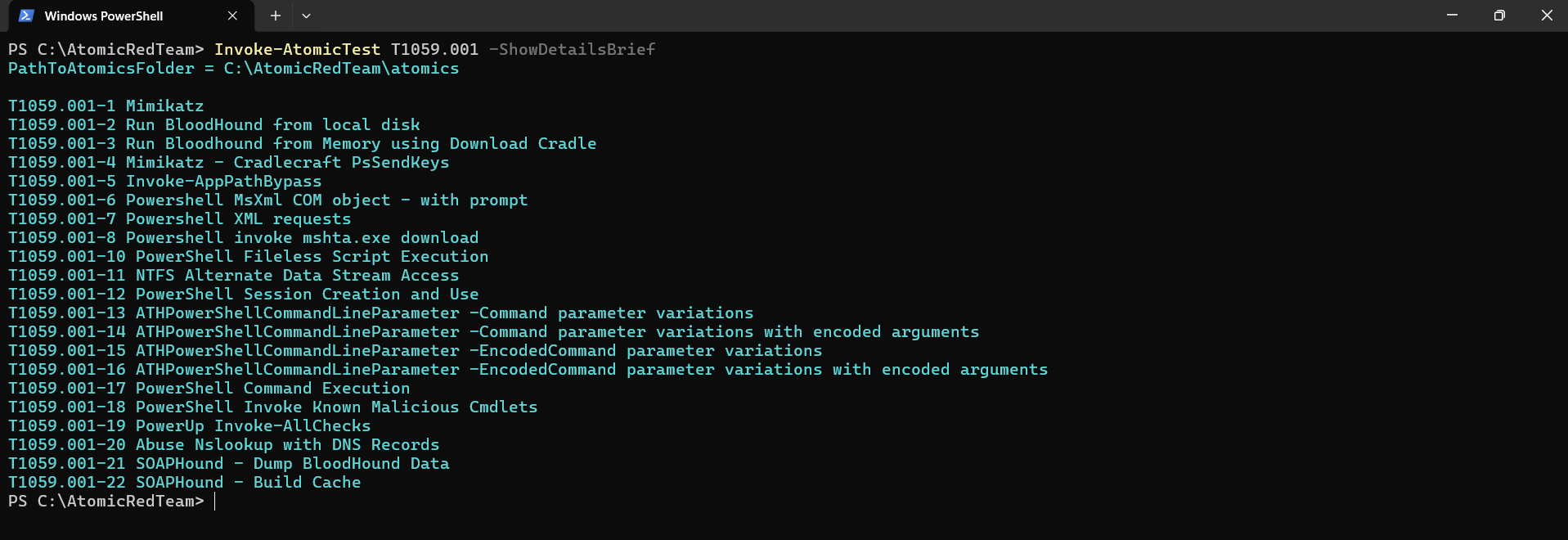The image size is (1568, 540).
Task: Restore down the terminal window
Action: coord(1499,16)
